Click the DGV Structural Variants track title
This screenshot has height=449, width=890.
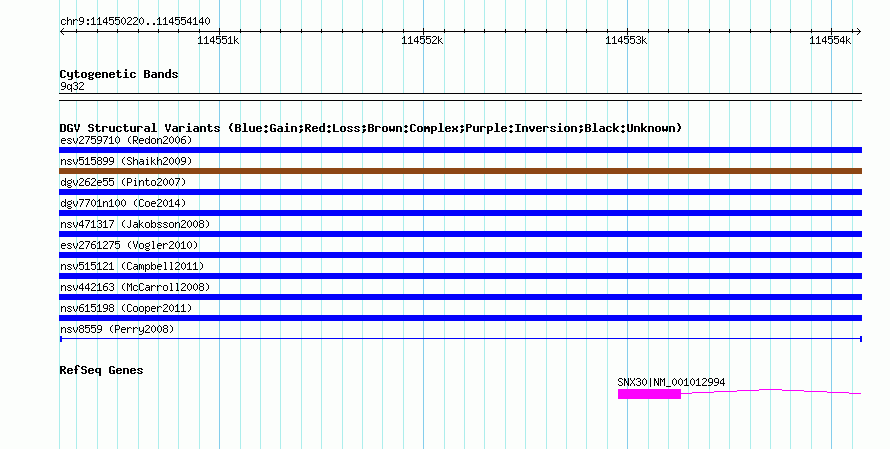[x=371, y=128]
